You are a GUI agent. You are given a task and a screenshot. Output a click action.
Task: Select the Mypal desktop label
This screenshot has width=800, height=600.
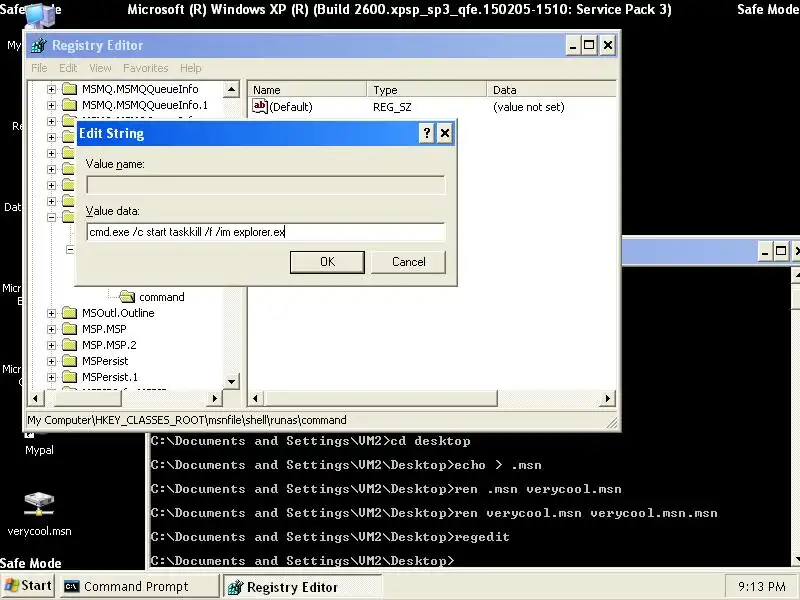(39, 450)
